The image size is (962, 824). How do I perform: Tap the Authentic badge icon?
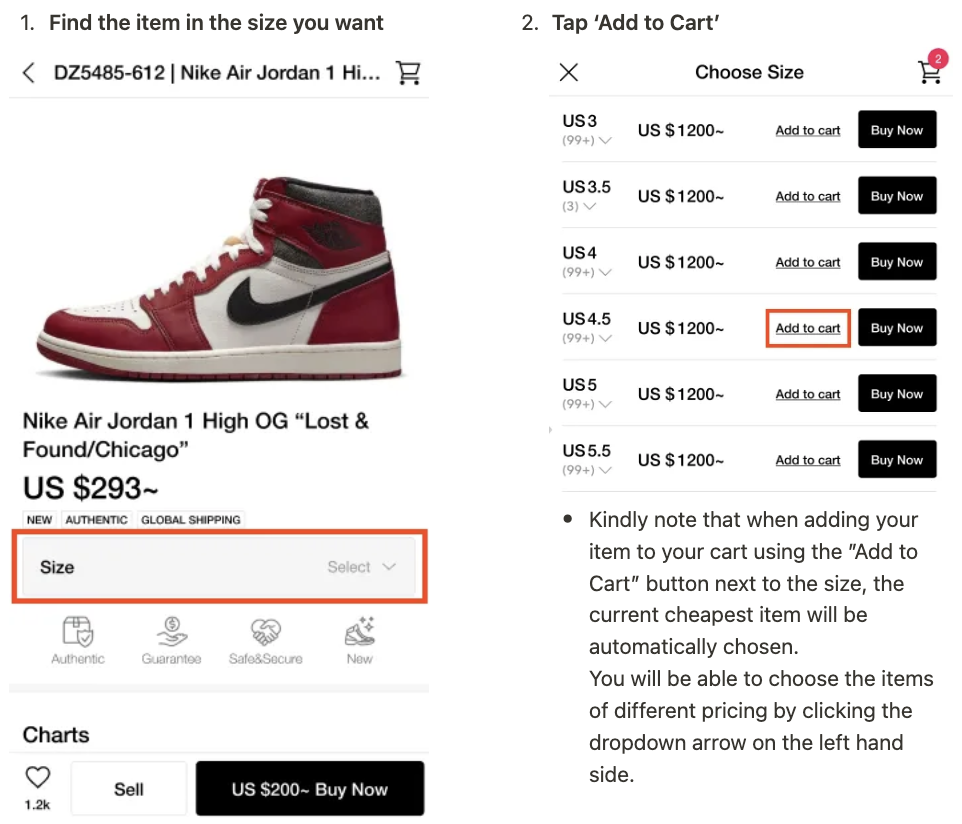(x=78, y=632)
